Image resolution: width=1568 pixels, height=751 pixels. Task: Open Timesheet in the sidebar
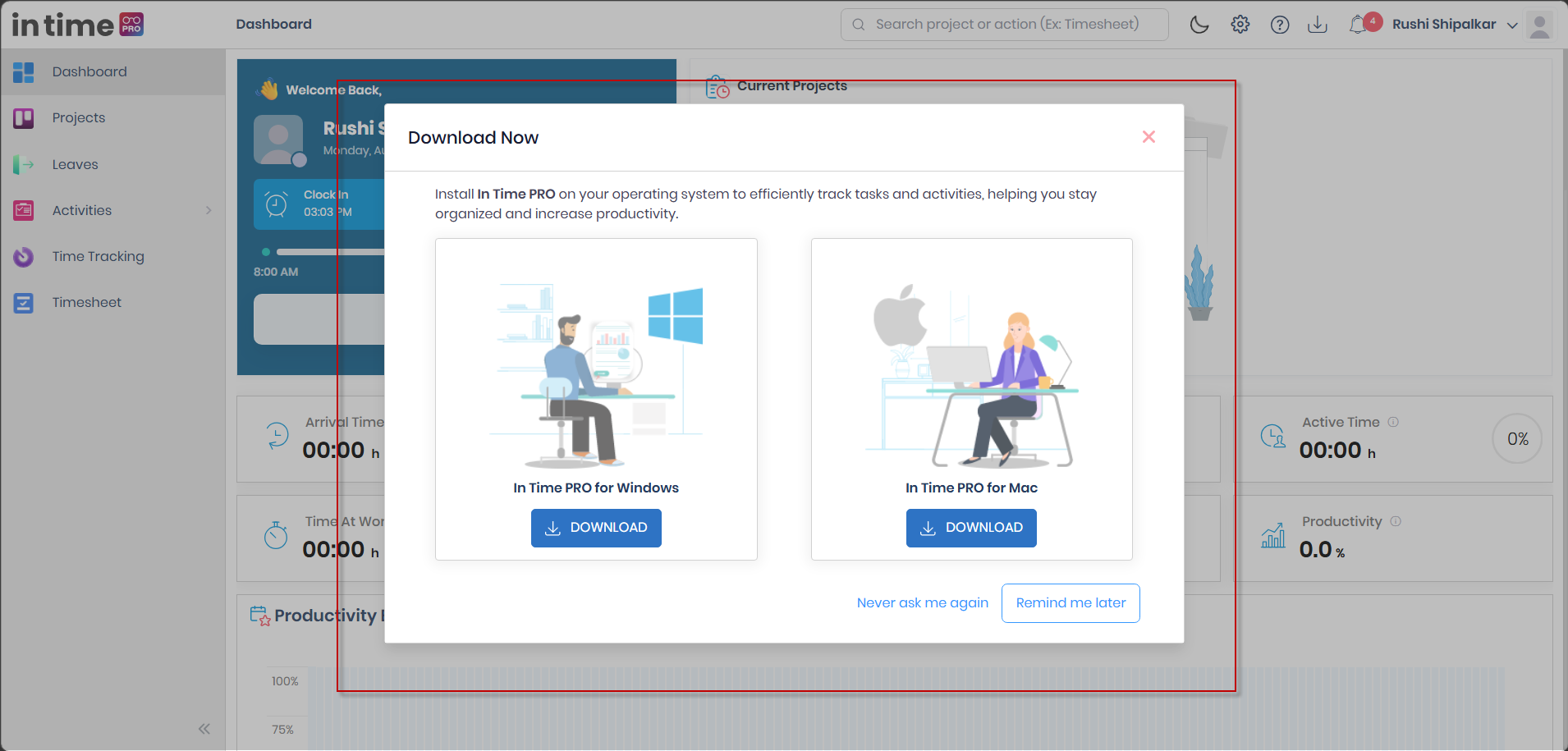[113, 302]
